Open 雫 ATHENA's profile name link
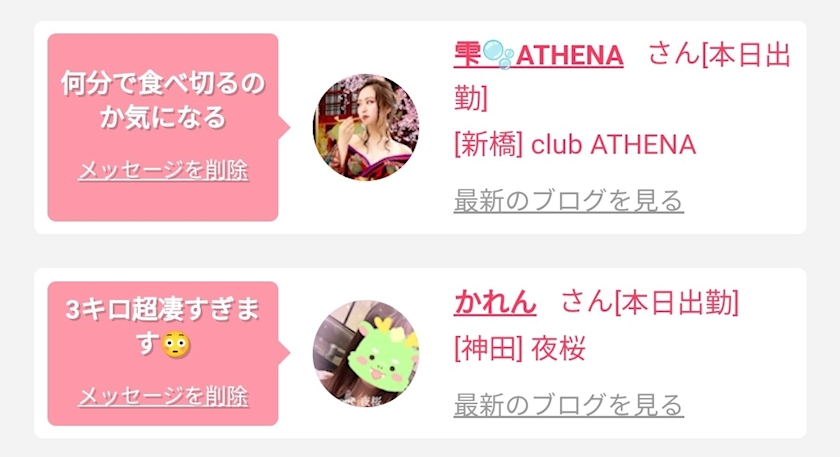 pos(538,56)
